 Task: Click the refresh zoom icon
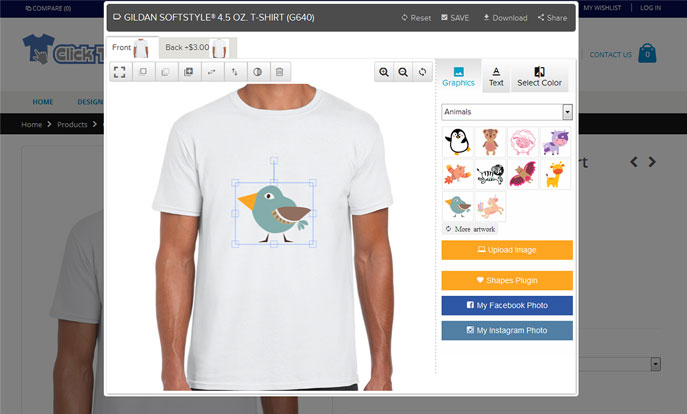pyautogui.click(x=422, y=72)
